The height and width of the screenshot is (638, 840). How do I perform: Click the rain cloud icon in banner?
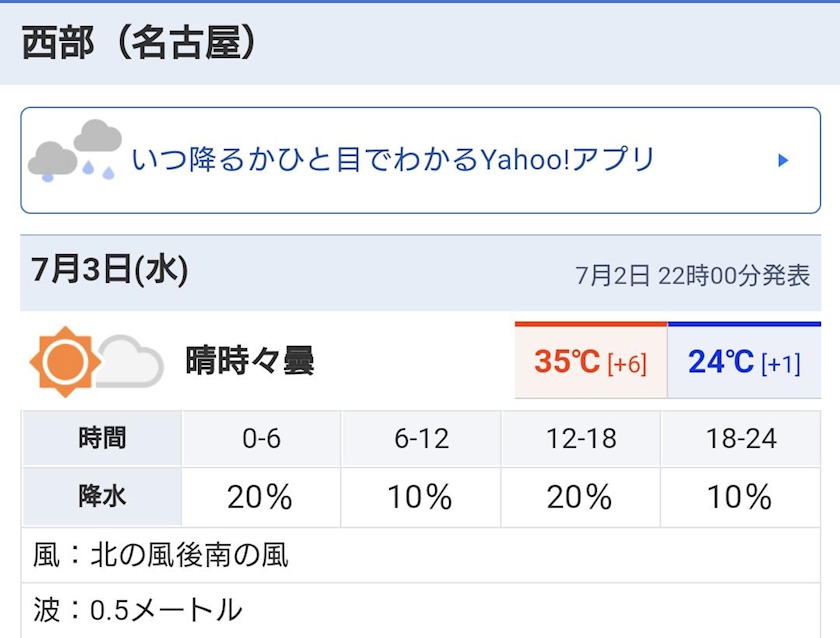(x=75, y=151)
